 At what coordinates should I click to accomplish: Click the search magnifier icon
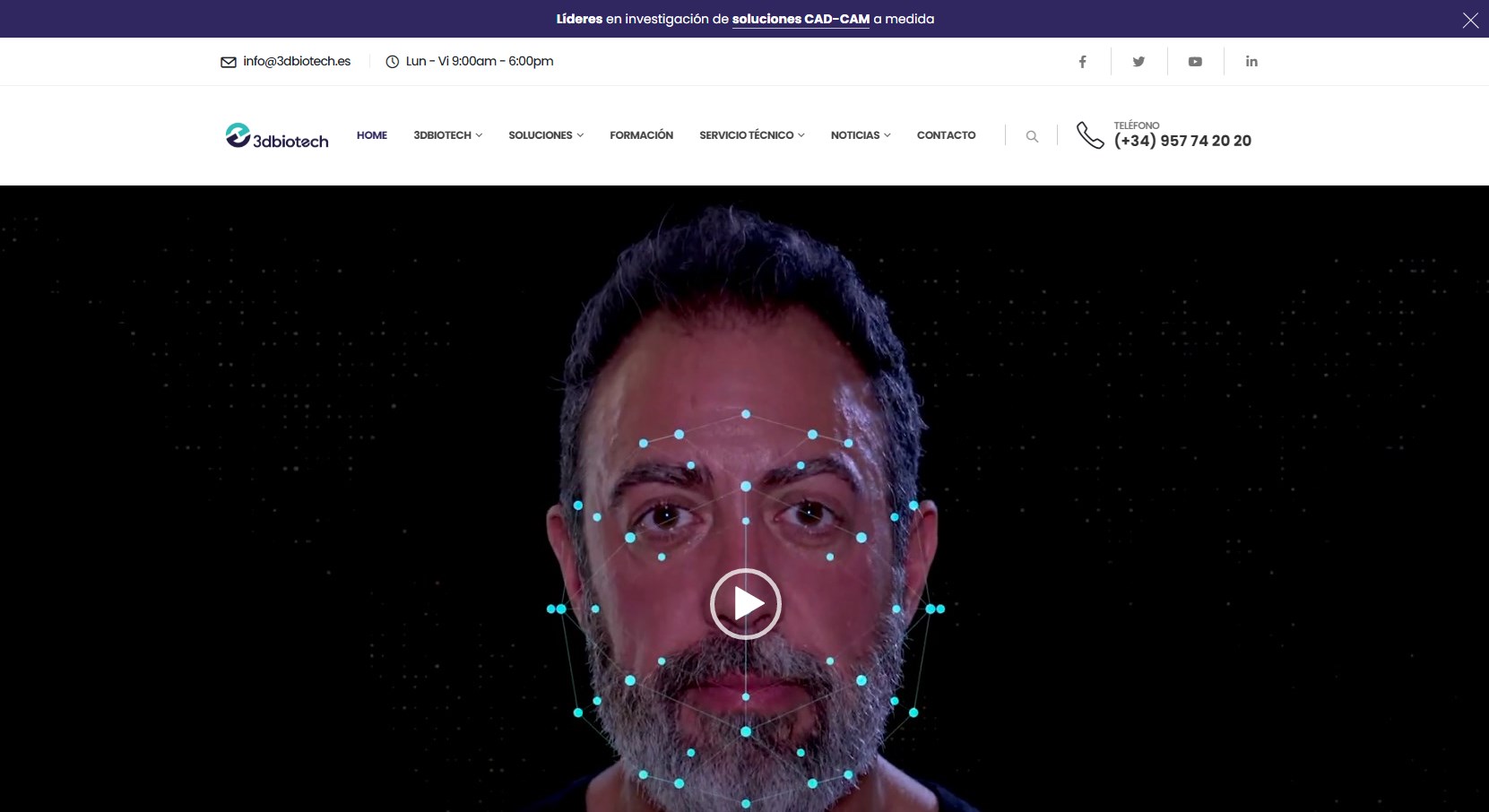pyautogui.click(x=1032, y=136)
